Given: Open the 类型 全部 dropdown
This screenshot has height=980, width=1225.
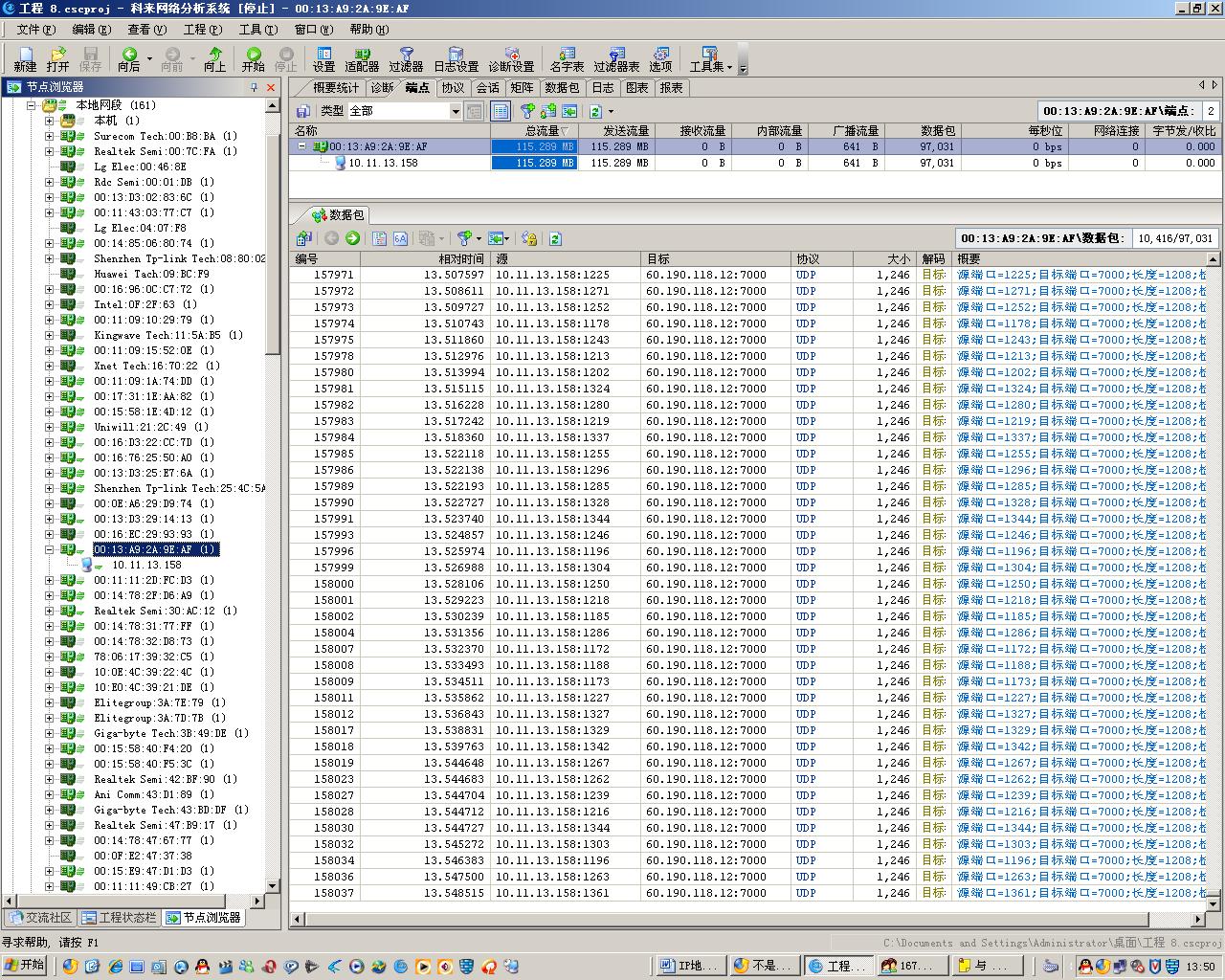Looking at the screenshot, I should [456, 111].
